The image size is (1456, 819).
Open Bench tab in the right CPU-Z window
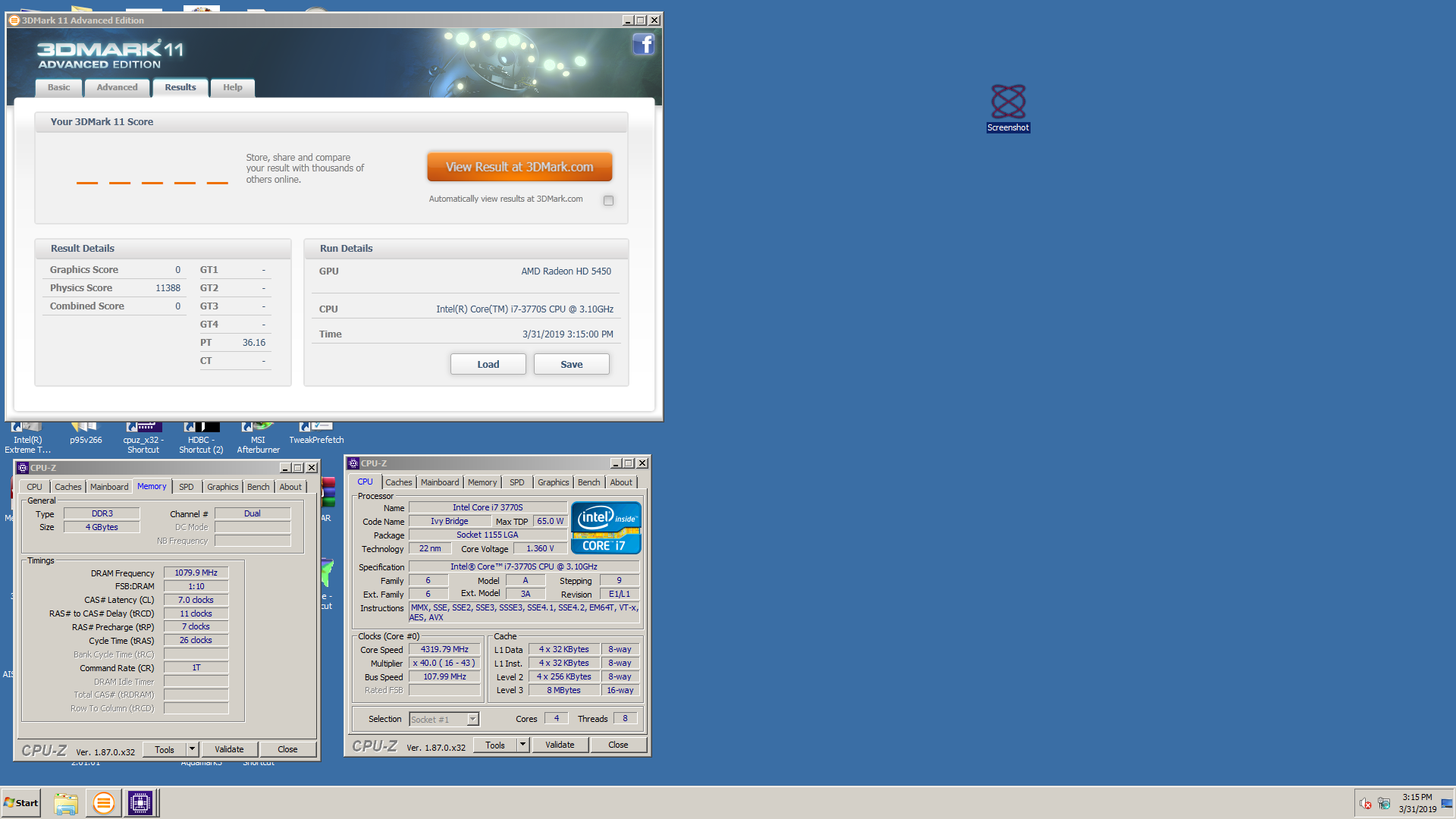589,482
